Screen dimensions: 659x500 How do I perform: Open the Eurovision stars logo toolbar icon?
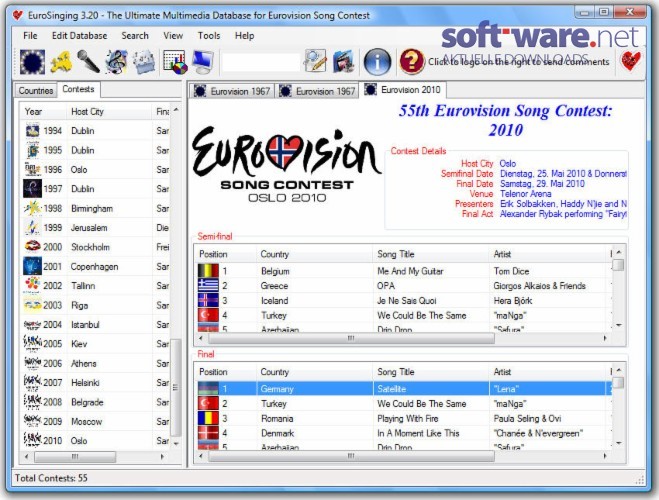tap(32, 62)
